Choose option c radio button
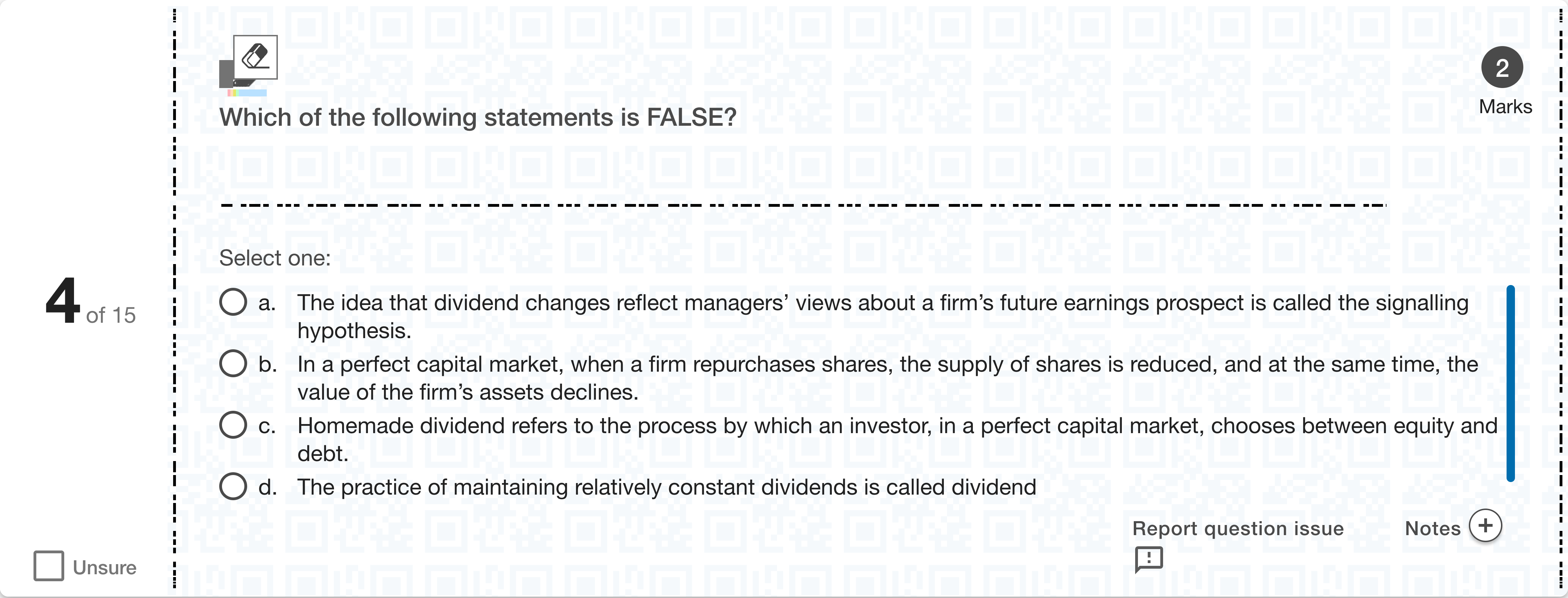1568x598 pixels. click(233, 425)
